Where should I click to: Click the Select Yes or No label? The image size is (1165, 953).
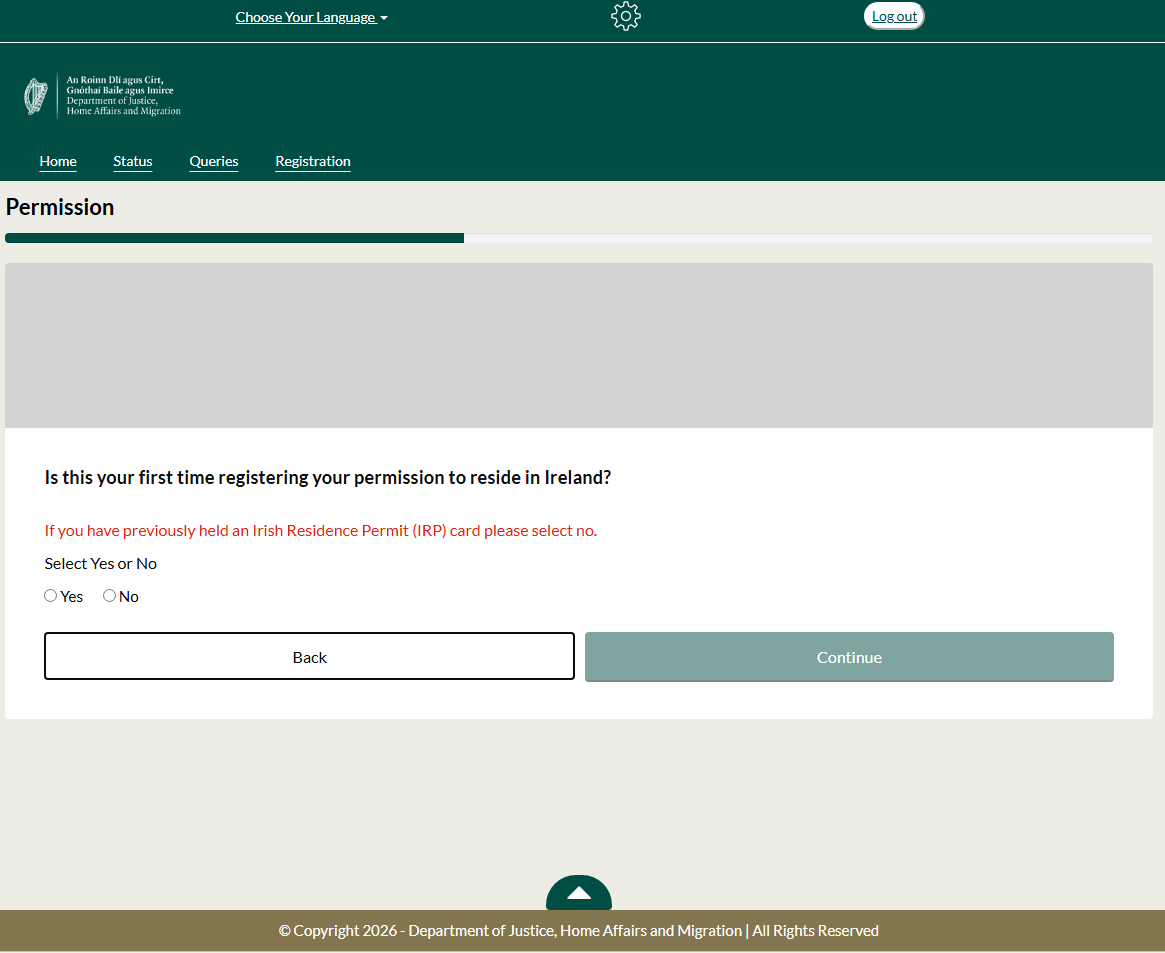[100, 564]
